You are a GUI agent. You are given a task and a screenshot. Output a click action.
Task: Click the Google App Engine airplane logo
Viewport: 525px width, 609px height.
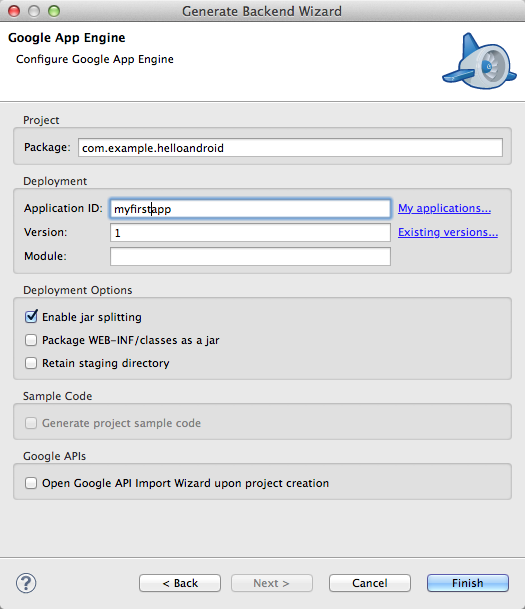click(x=479, y=61)
